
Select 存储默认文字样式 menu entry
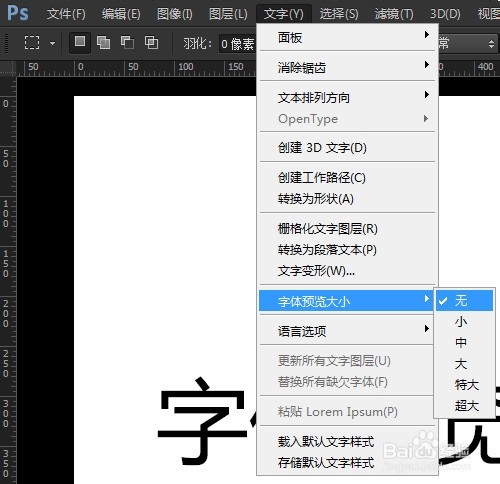(x=347, y=463)
